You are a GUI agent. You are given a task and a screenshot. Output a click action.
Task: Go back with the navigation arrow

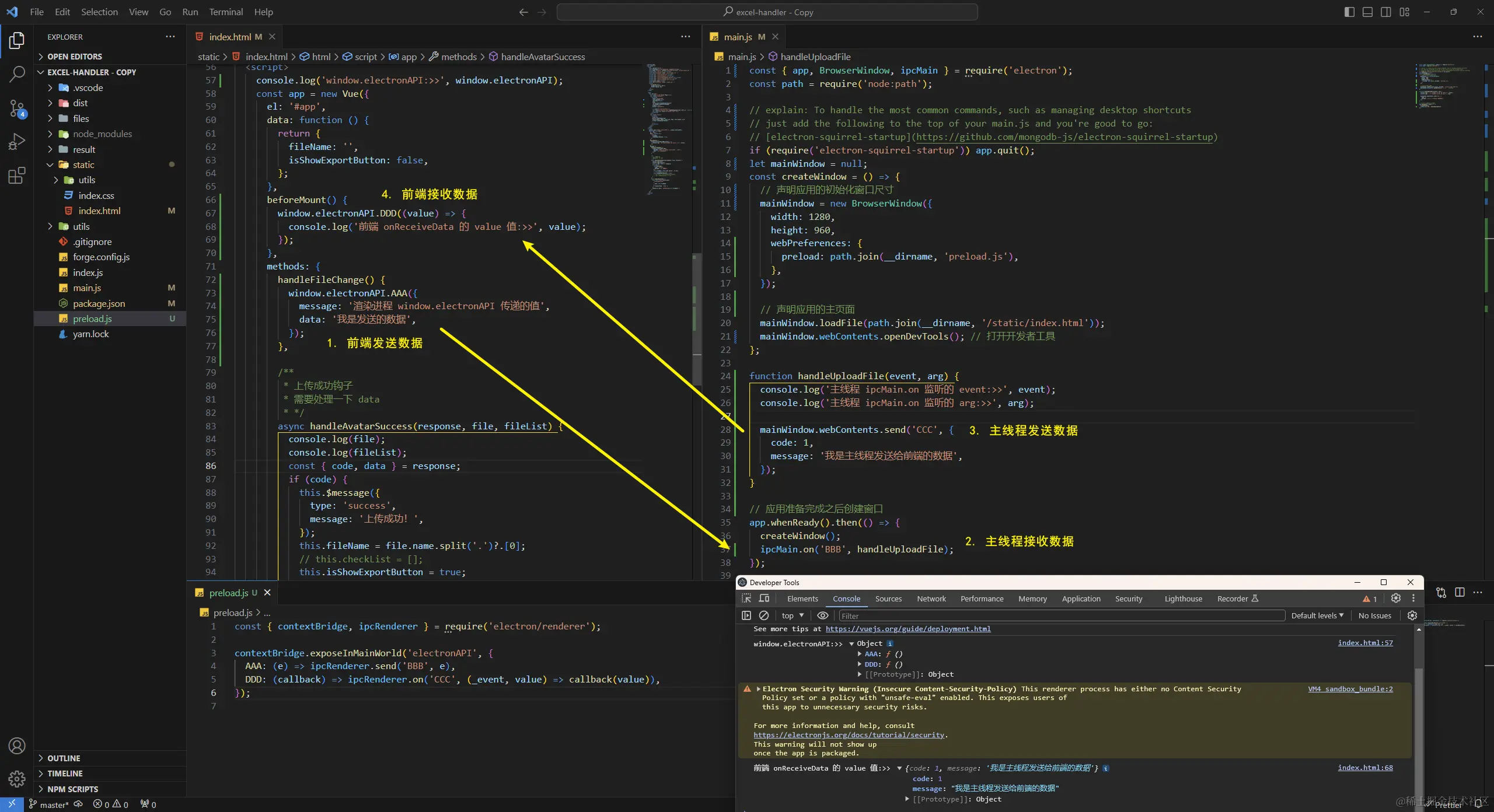pyautogui.click(x=523, y=12)
